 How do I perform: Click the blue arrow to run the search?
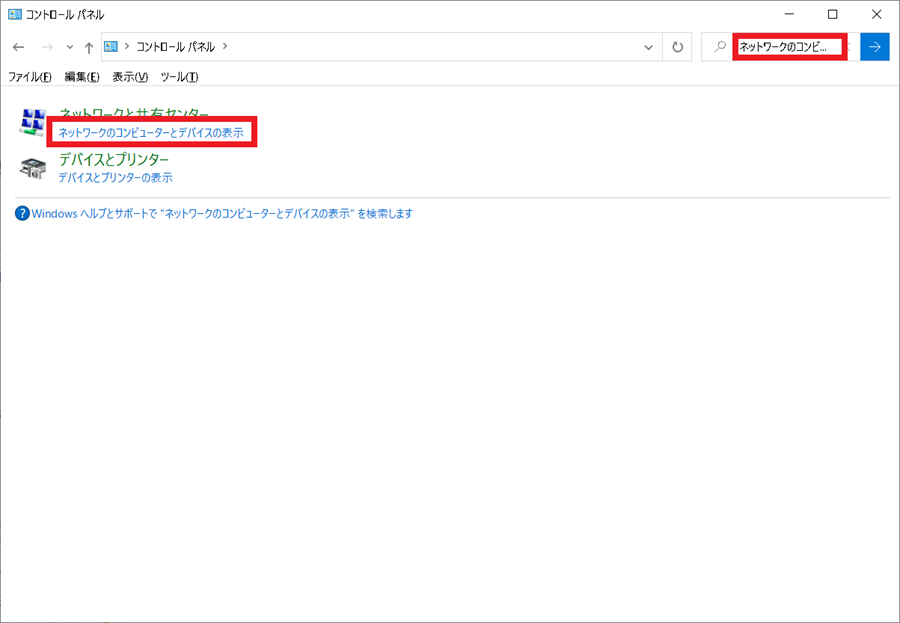[x=873, y=46]
